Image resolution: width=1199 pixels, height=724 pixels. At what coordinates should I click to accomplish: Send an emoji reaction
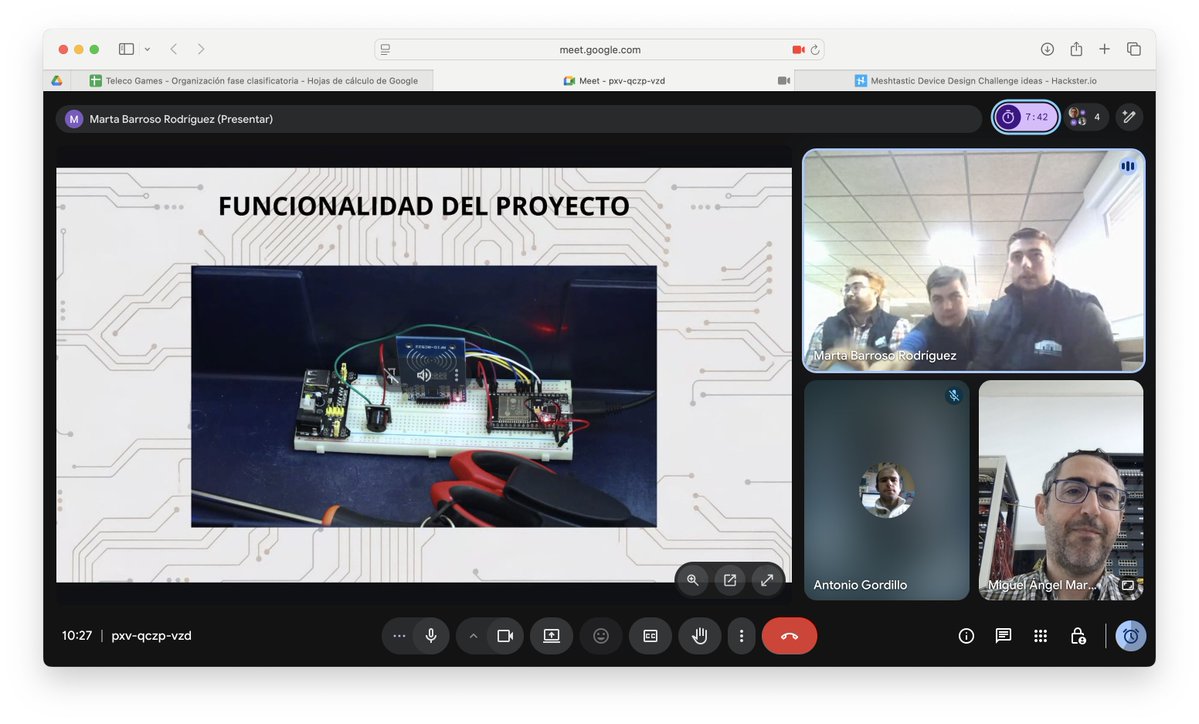pyautogui.click(x=601, y=636)
